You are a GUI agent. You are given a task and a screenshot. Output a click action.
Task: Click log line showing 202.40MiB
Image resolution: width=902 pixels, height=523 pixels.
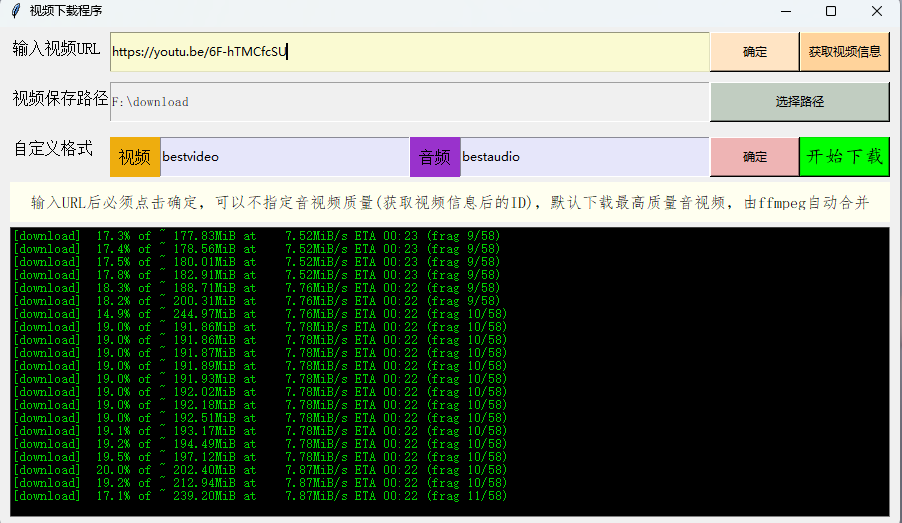260,470
